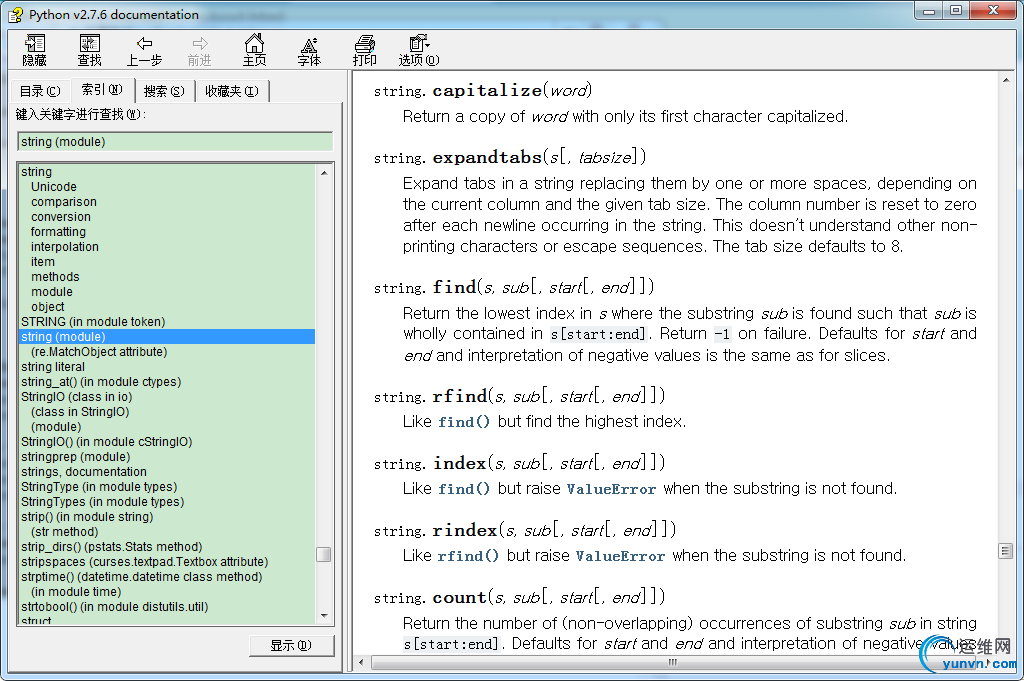Select the 'formatting' index entry

pos(58,232)
